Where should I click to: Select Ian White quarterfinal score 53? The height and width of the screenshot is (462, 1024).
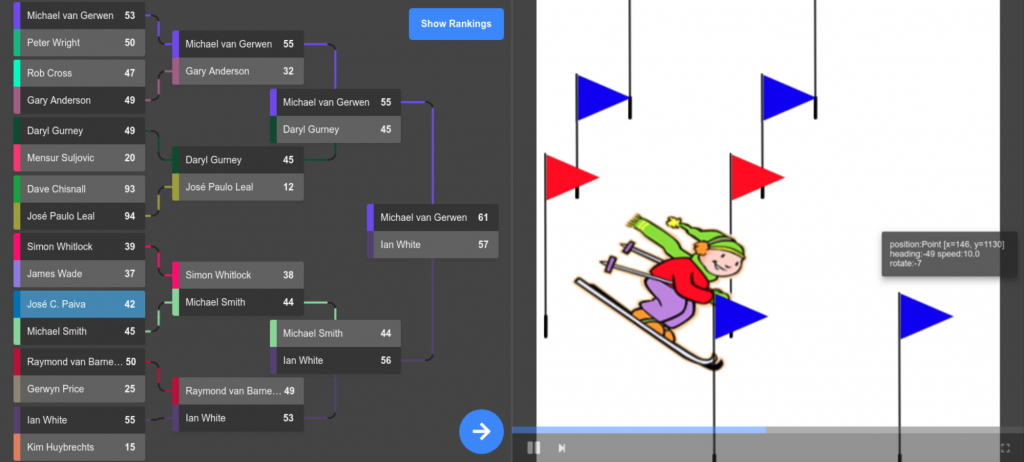click(238, 418)
